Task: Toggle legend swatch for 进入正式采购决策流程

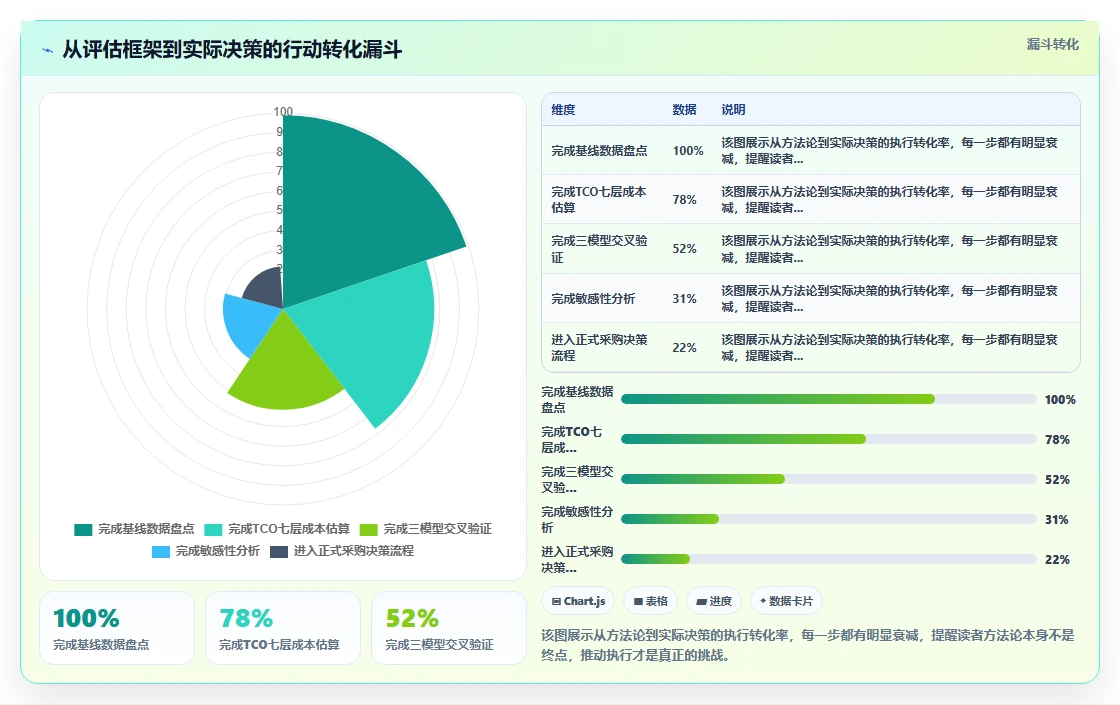Action: (x=279, y=551)
